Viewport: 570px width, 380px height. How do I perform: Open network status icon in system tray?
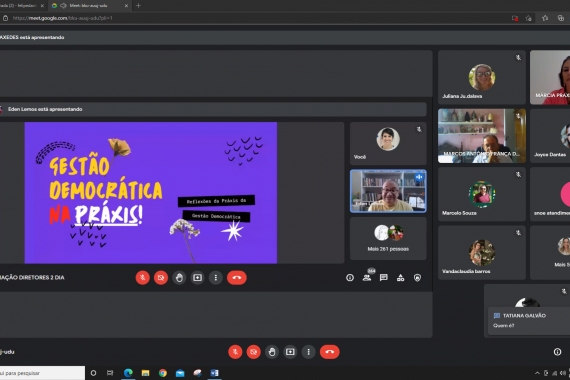coord(554,373)
